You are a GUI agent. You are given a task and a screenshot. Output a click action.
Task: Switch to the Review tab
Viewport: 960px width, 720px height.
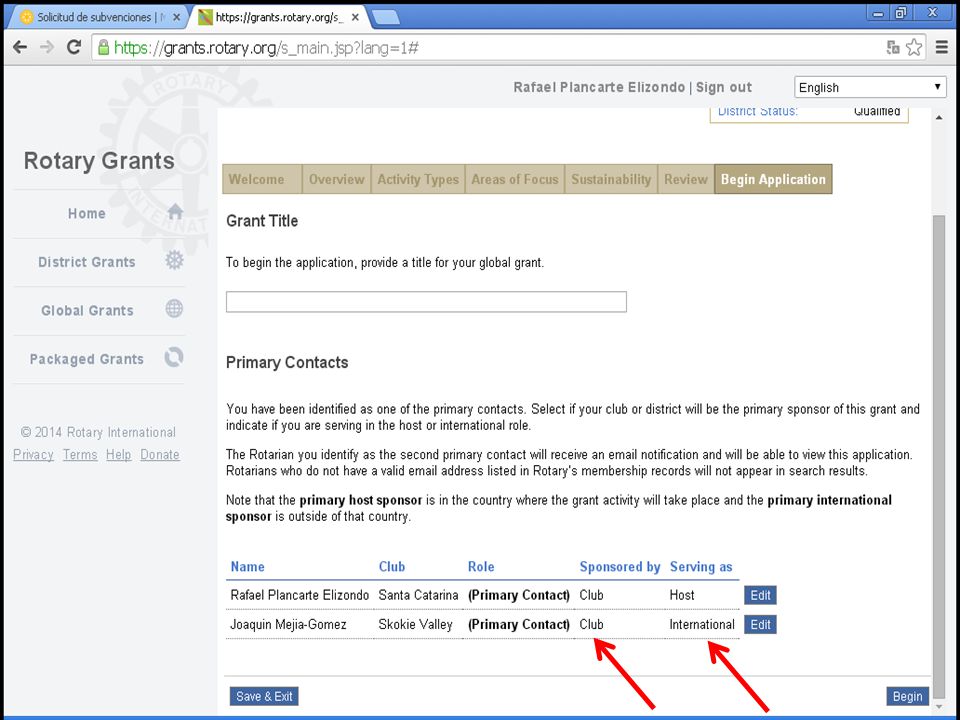(x=686, y=179)
